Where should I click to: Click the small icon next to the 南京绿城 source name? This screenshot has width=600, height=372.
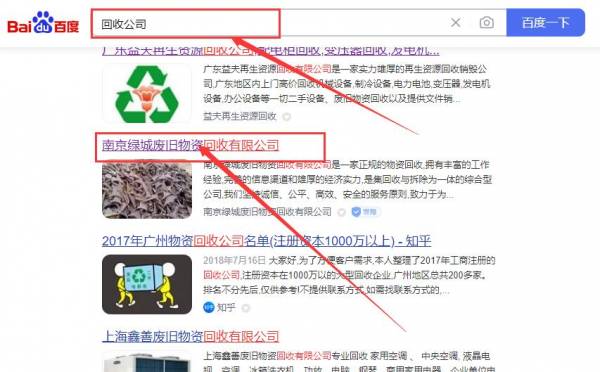click(x=341, y=212)
